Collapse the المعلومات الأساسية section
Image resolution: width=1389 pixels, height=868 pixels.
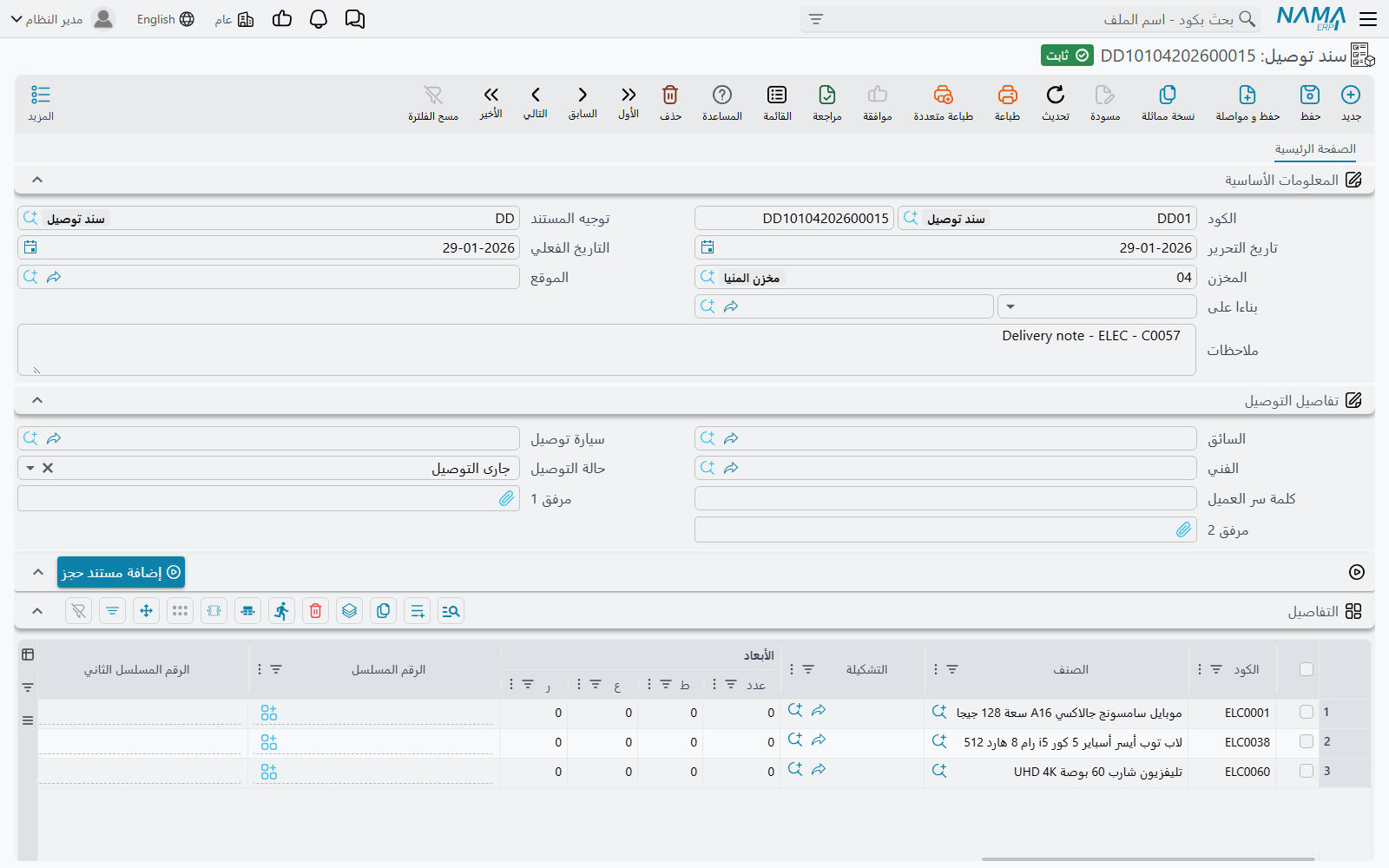point(37,180)
